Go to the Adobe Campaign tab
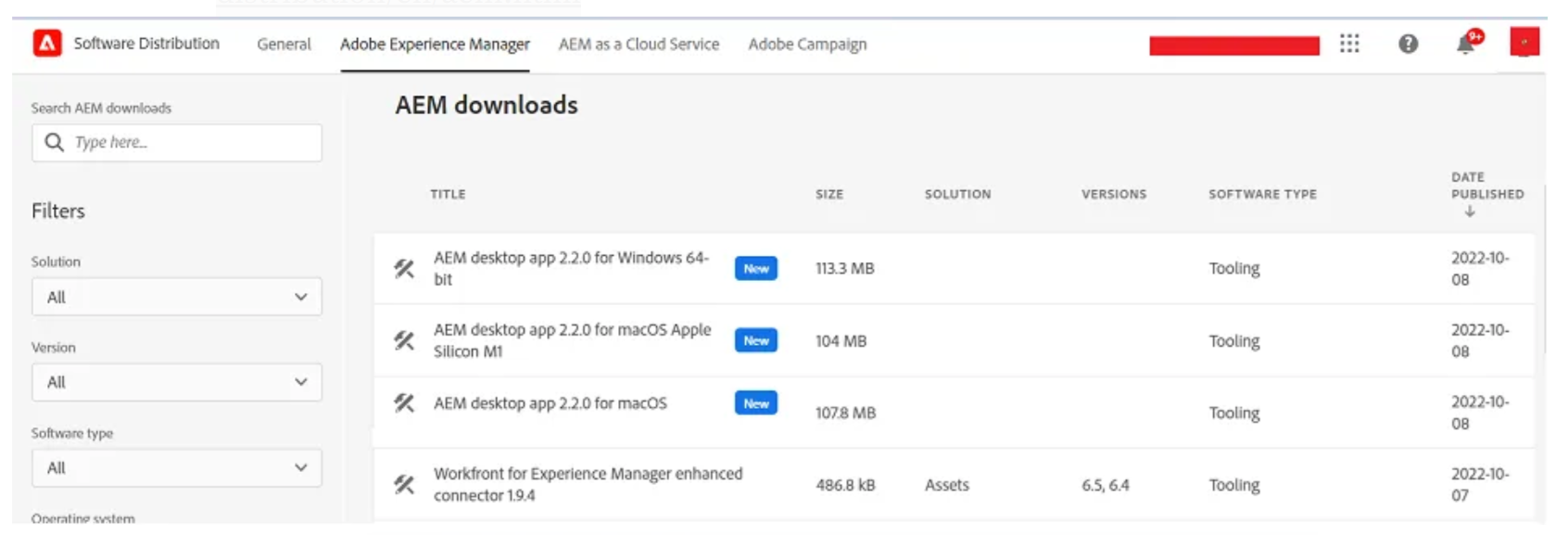This screenshot has height=535, width=1568. 807,45
